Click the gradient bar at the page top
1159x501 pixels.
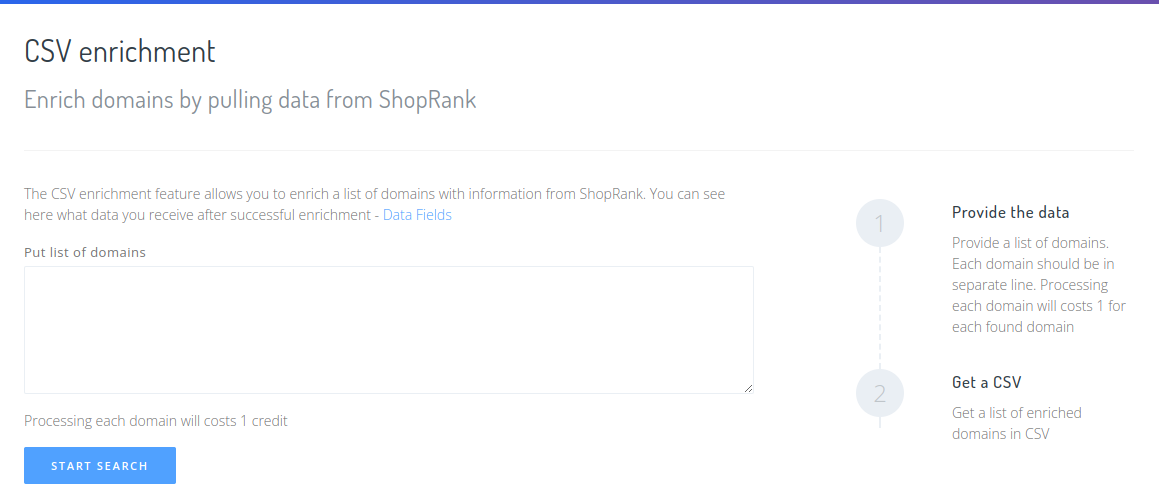coord(580,2)
